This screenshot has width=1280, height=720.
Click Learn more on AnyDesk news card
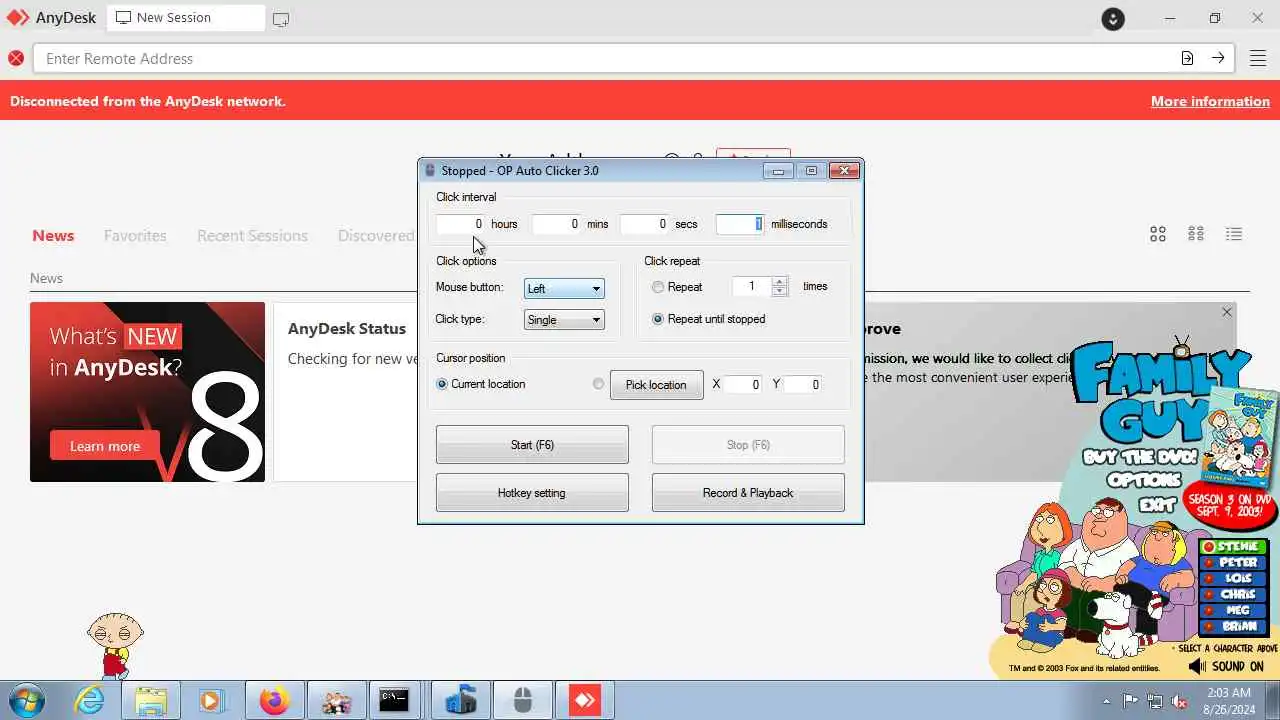[105, 446]
